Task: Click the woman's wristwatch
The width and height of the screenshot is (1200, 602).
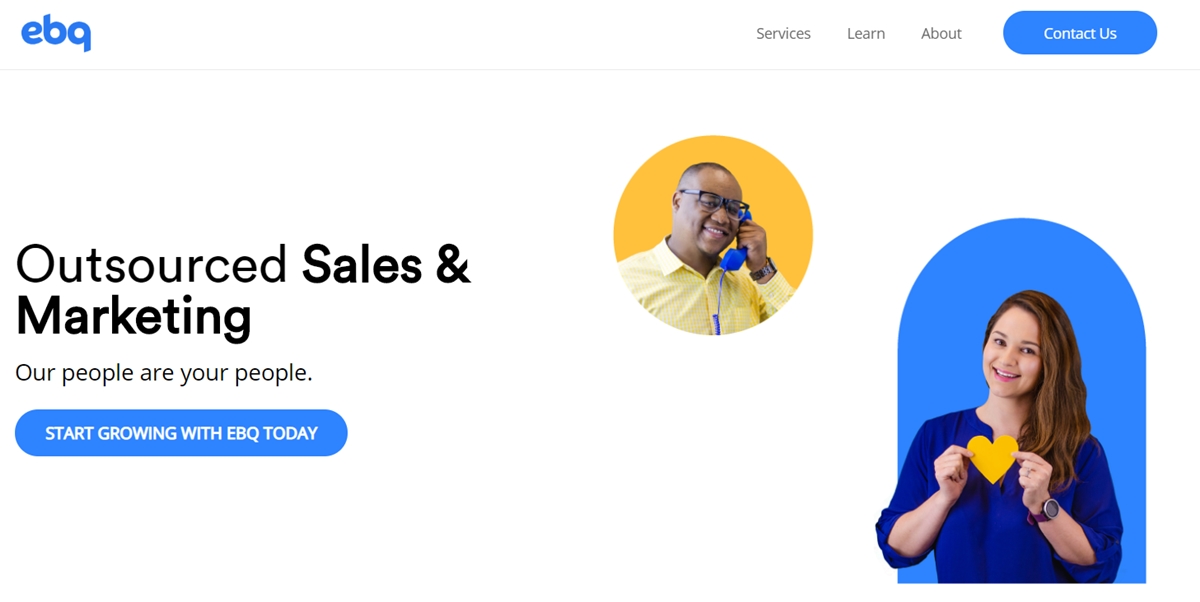Action: [1048, 510]
